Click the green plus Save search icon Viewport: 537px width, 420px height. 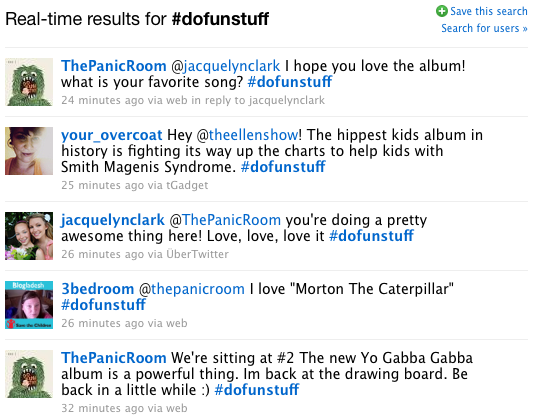(x=441, y=11)
